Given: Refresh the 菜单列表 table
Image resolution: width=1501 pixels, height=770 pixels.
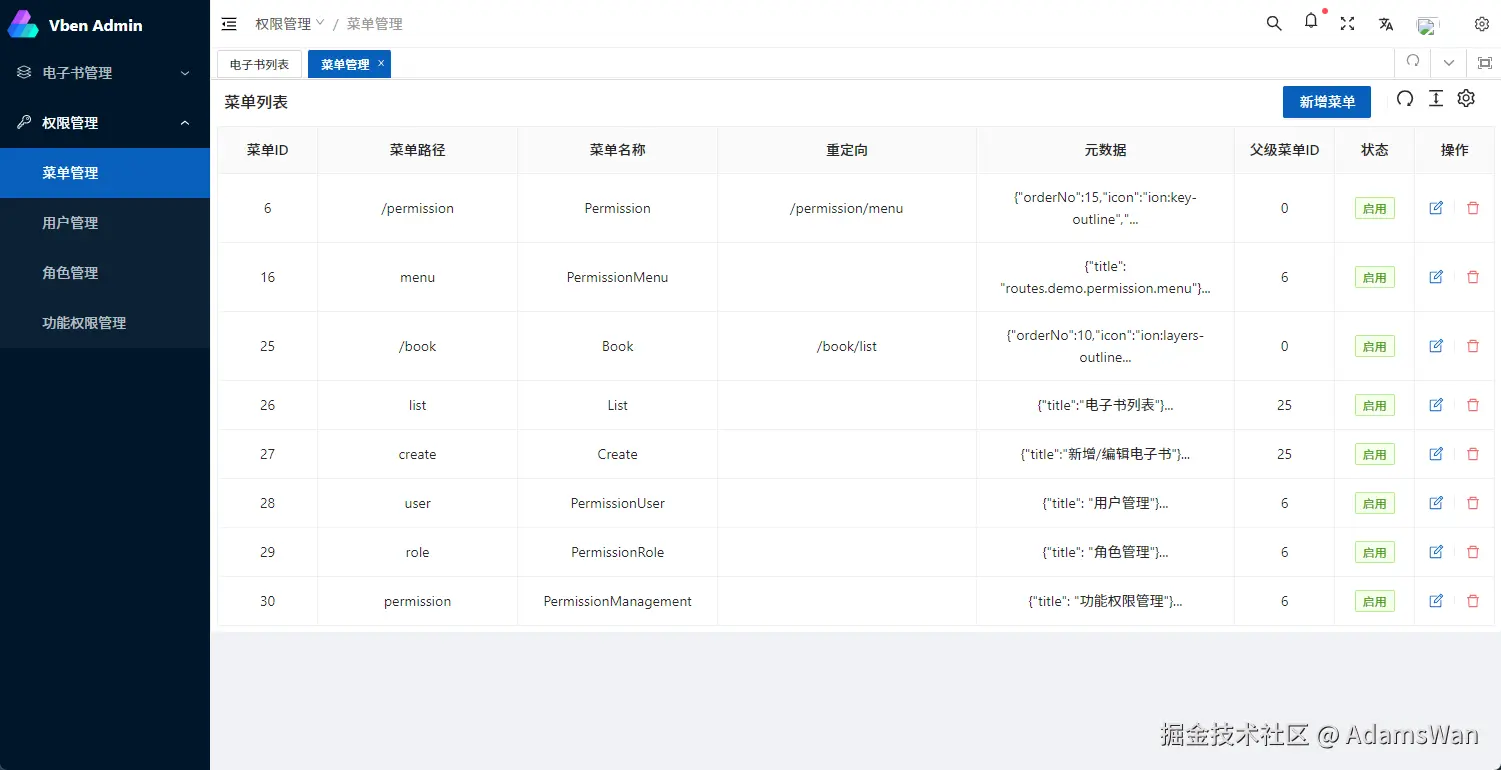Looking at the screenshot, I should point(1405,98).
